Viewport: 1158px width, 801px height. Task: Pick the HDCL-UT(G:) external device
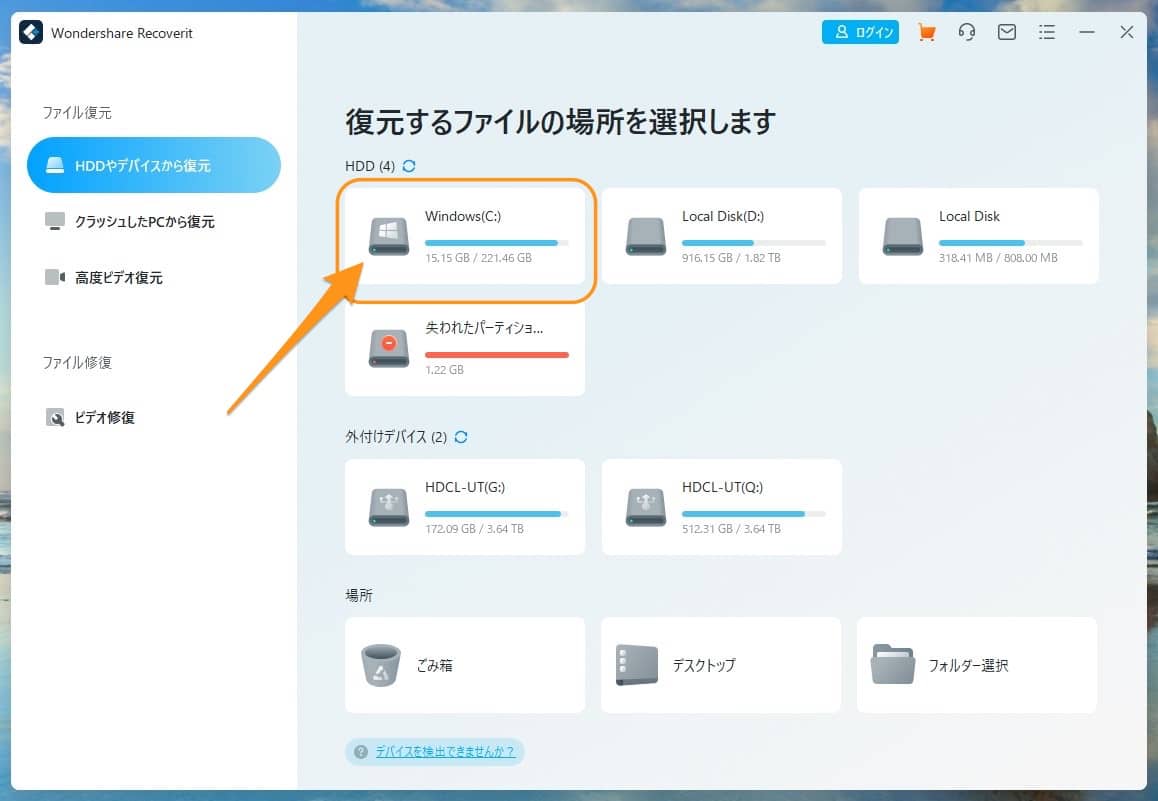click(x=465, y=507)
